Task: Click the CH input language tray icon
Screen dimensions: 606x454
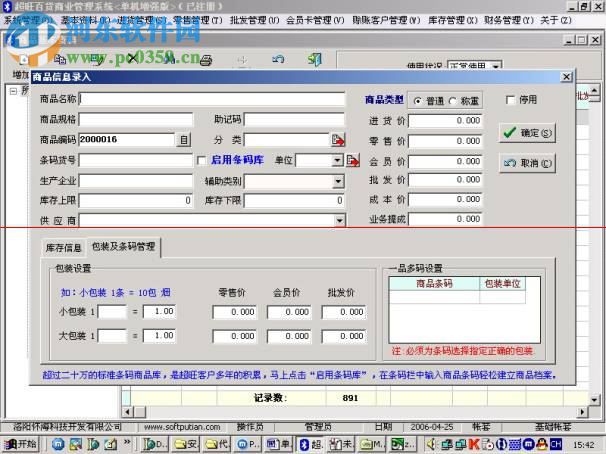Action: pos(556,444)
